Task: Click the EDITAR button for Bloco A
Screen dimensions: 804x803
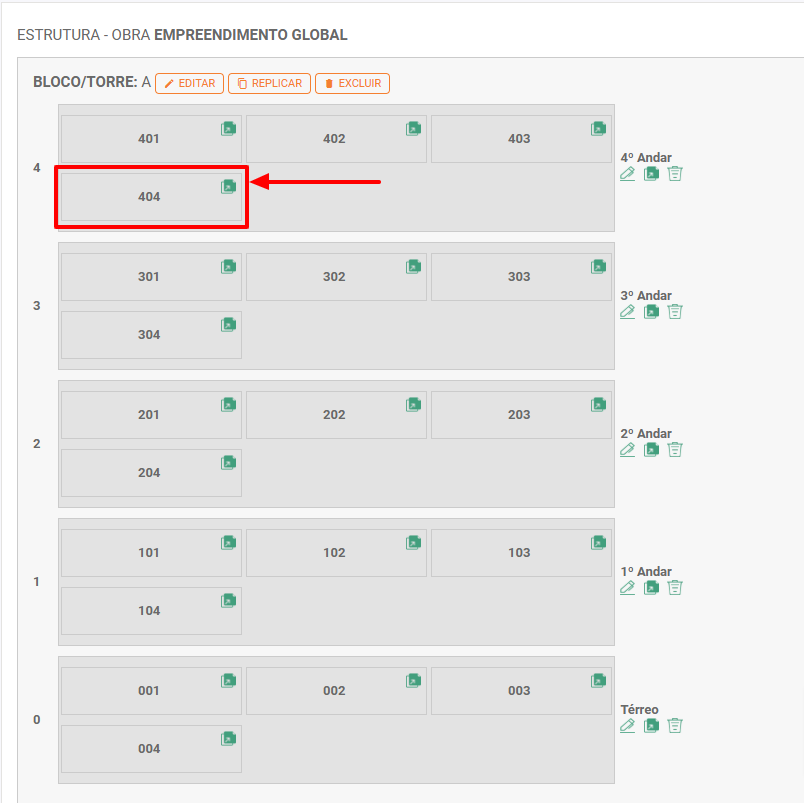Action: (189, 84)
